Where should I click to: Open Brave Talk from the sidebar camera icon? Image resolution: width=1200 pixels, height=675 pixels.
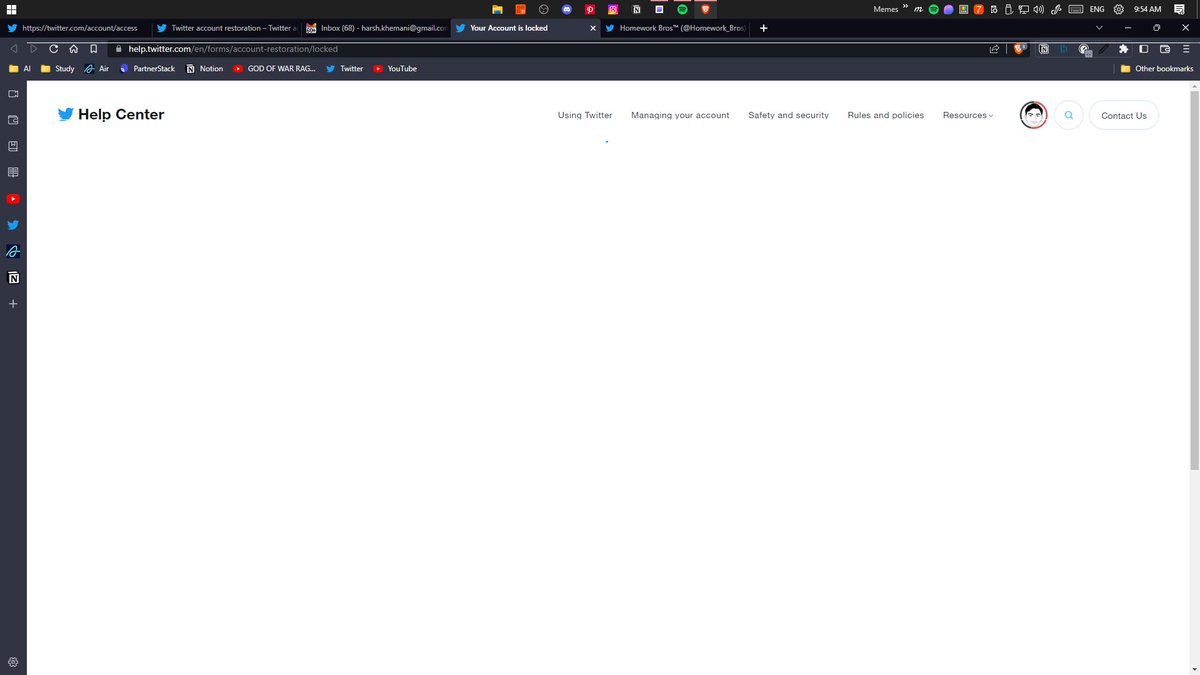click(13, 94)
